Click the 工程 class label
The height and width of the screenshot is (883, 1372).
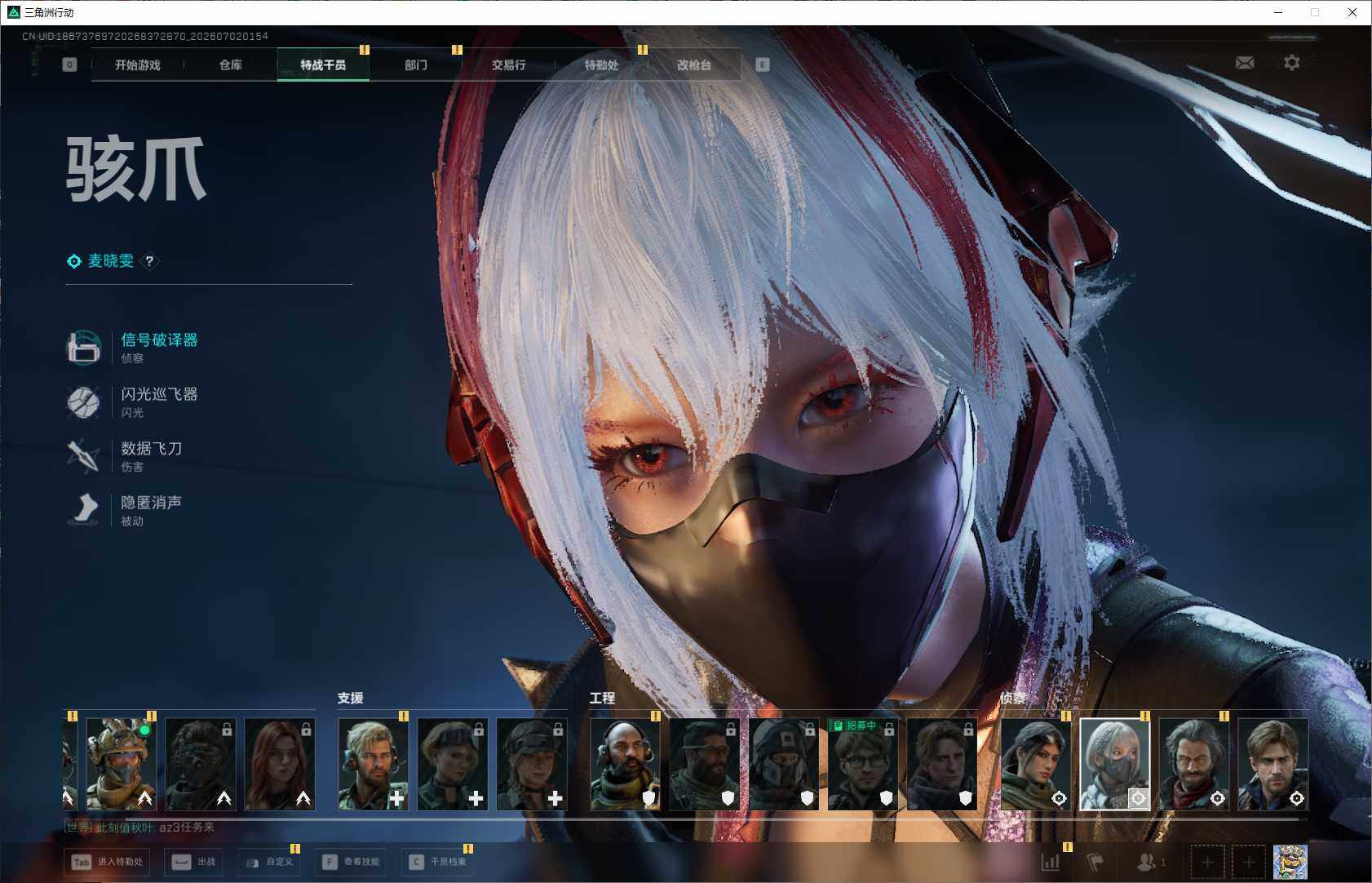click(603, 698)
